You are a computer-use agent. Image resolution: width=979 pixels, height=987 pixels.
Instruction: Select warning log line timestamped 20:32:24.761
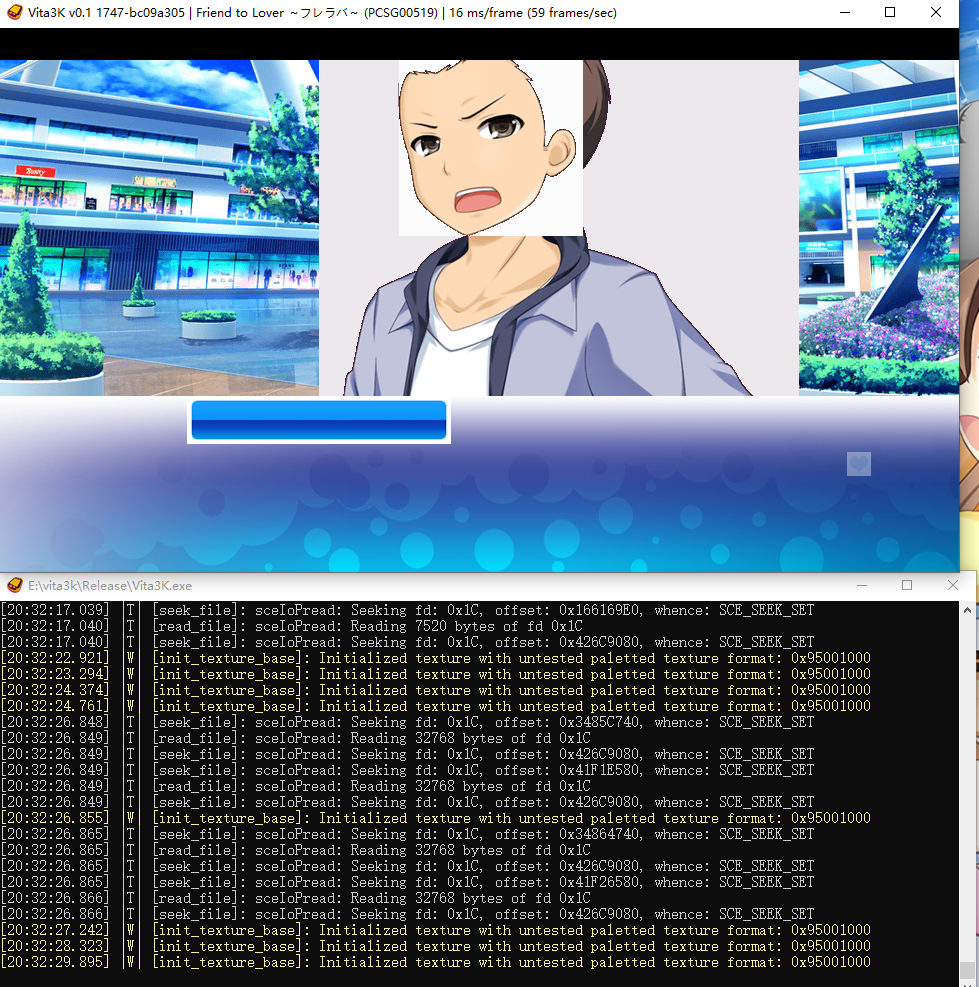pyautogui.click(x=436, y=706)
